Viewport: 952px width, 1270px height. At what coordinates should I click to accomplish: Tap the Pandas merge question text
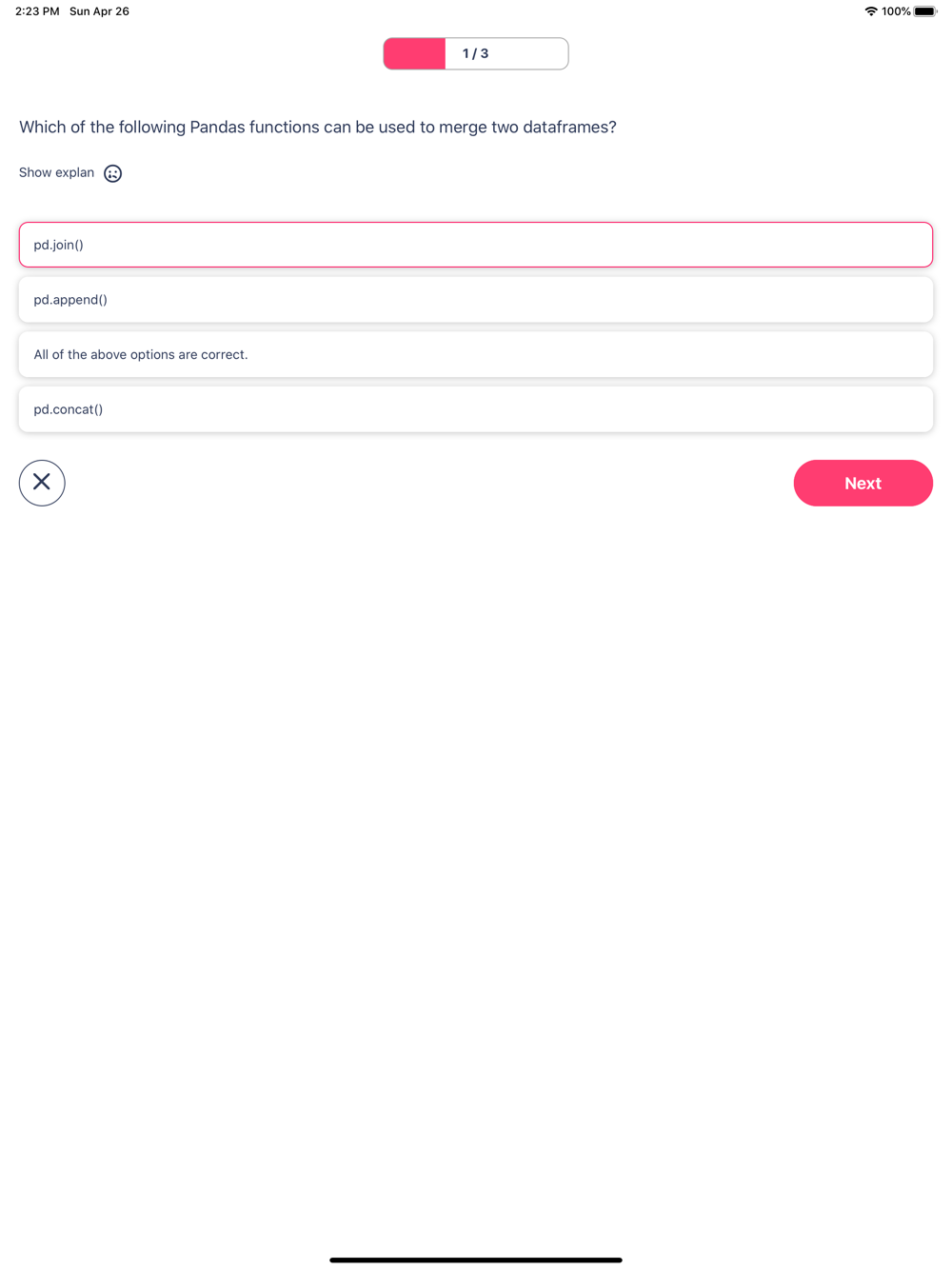(x=317, y=127)
